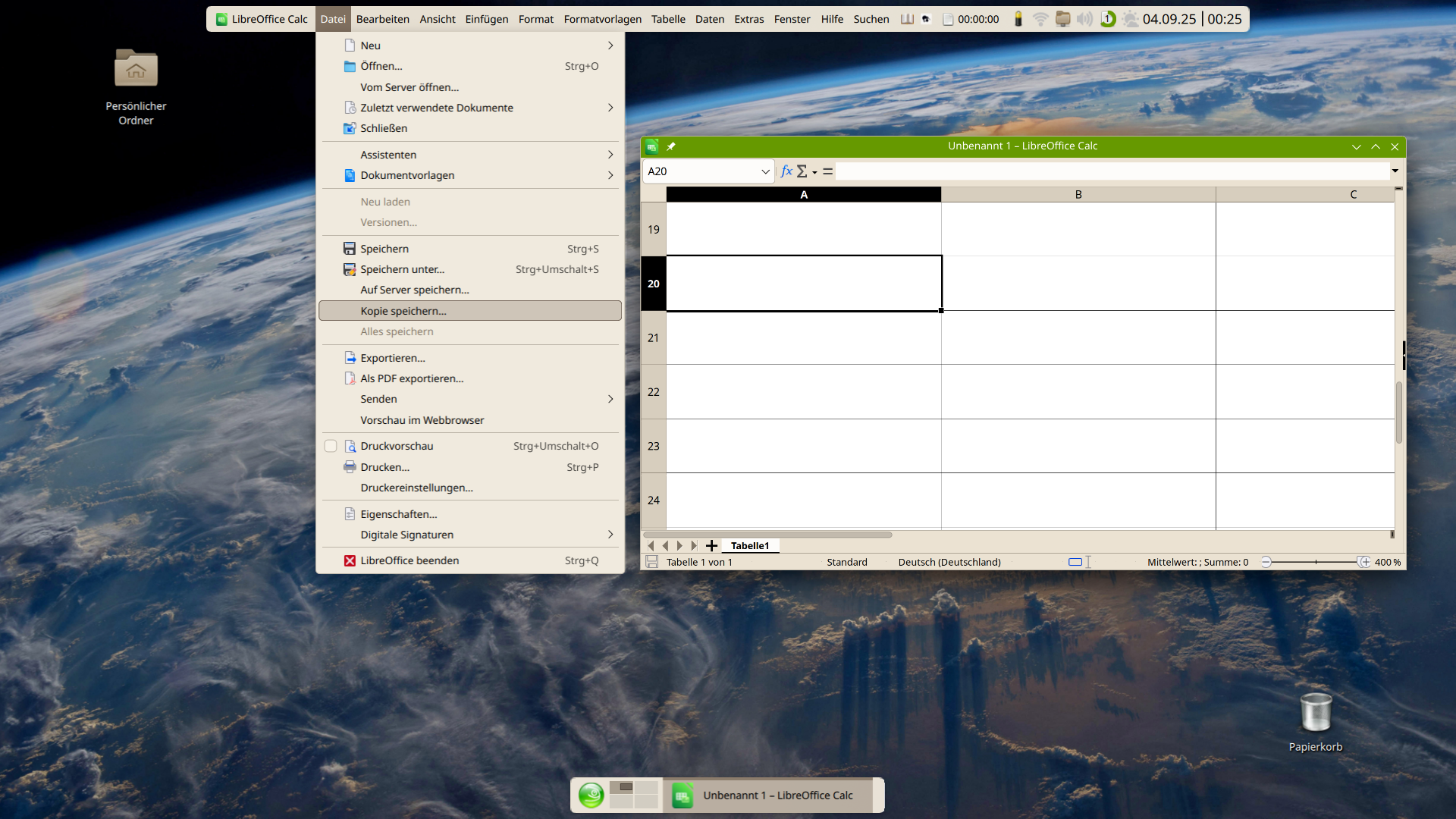The width and height of the screenshot is (1456, 819).
Task: Click the document save status icon
Action: [651, 562]
